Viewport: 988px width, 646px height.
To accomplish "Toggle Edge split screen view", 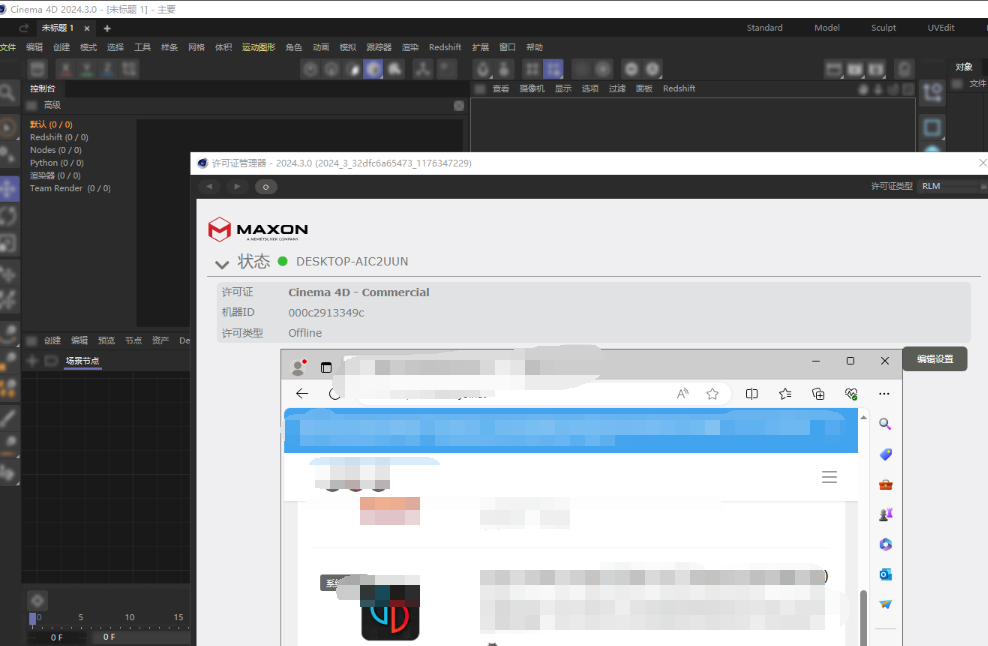I will [752, 394].
